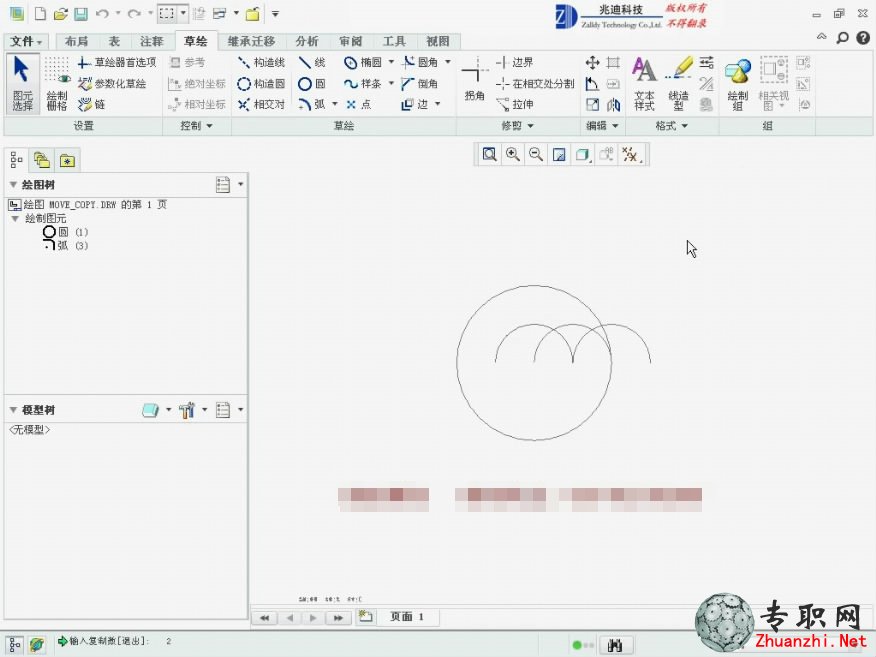Collapse the 绘制图元 tree node
Image resolution: width=876 pixels, height=657 pixels.
15,218
